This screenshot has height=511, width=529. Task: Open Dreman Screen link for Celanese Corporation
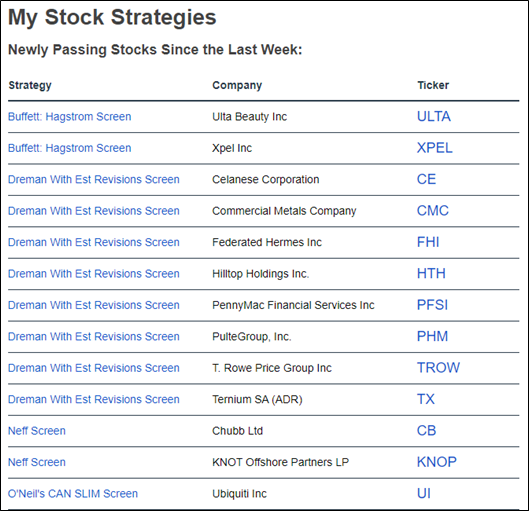click(x=94, y=179)
